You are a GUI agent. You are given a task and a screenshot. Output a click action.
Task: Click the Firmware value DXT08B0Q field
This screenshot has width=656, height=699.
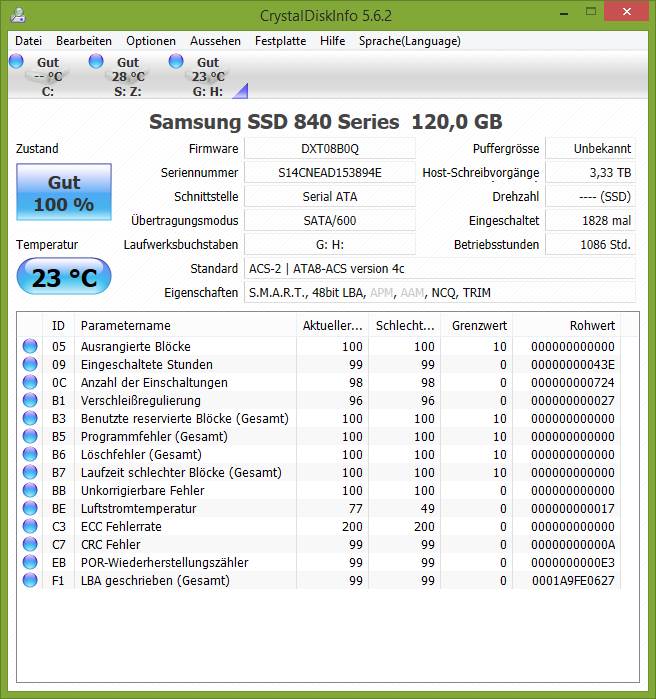[330, 148]
